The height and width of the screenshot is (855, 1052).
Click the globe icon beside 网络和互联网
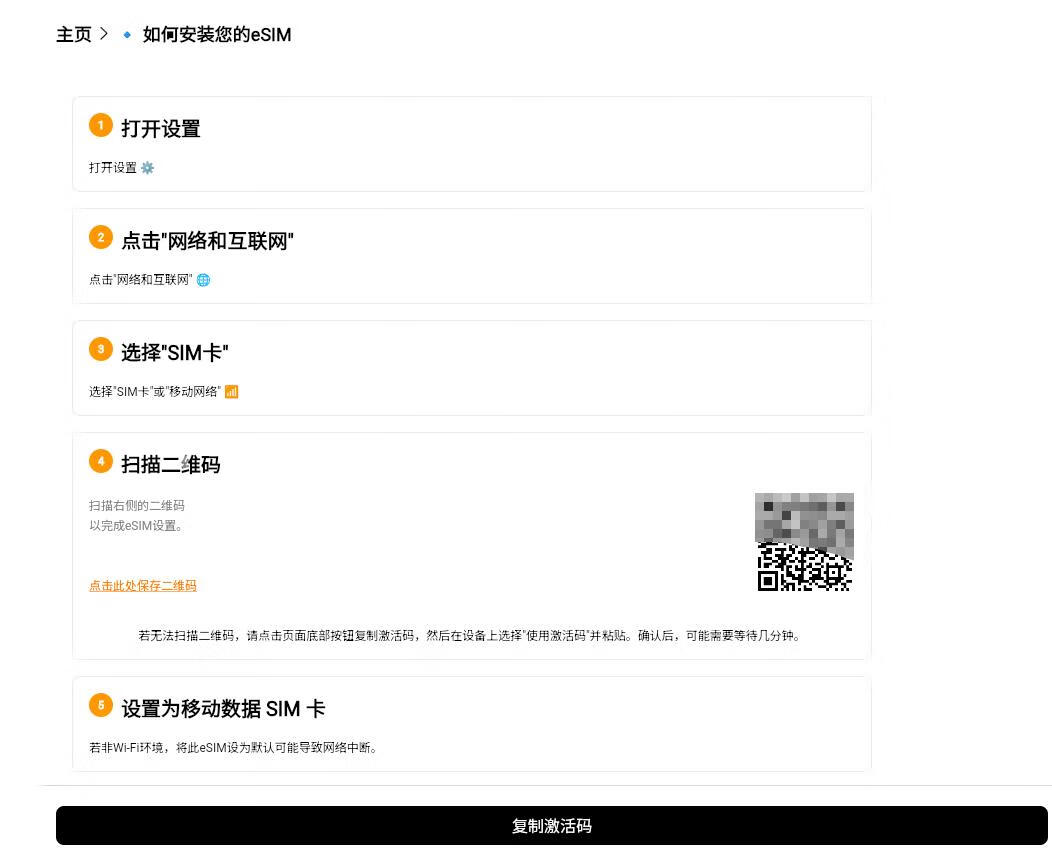point(203,280)
